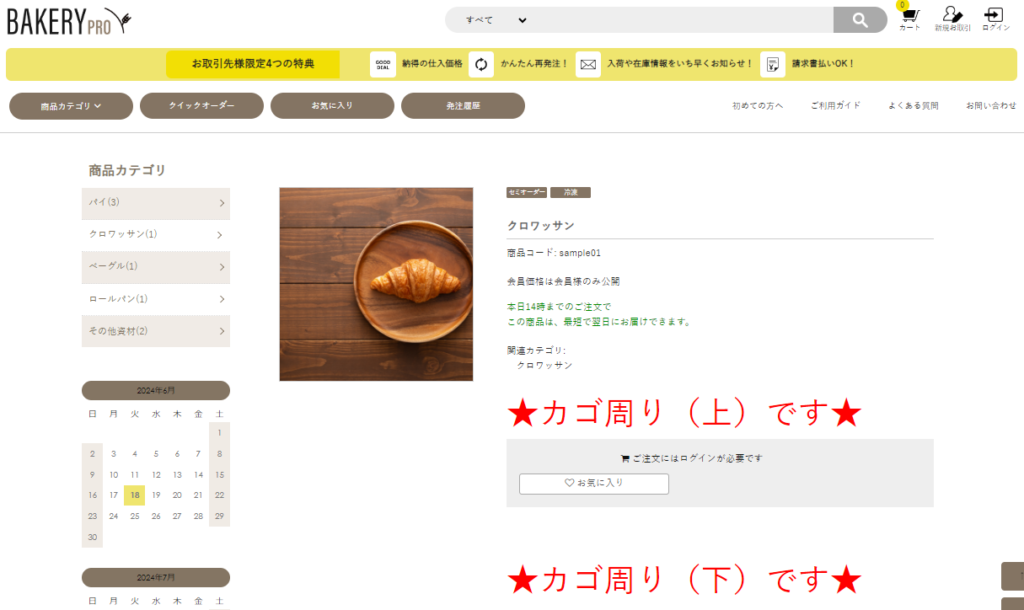Click the envelope notification icon
The height and width of the screenshot is (610, 1024).
click(588, 65)
